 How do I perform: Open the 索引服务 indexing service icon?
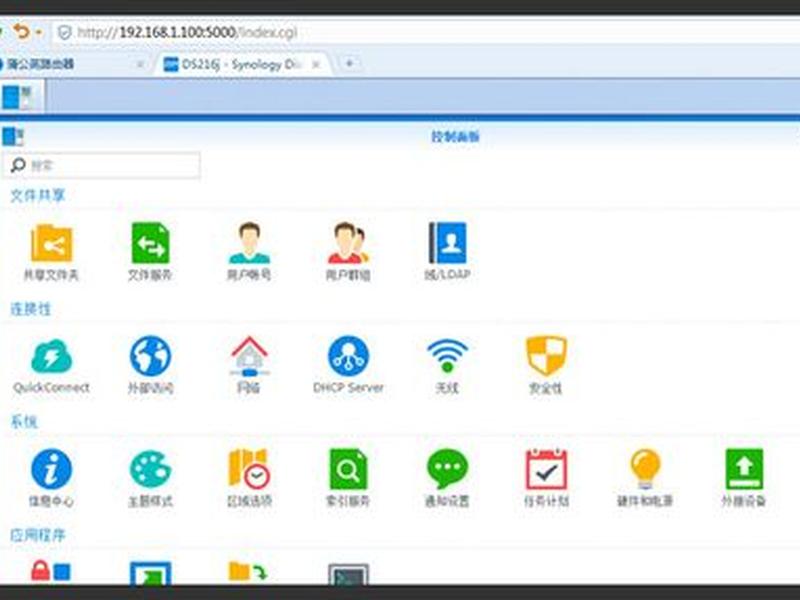pos(348,469)
